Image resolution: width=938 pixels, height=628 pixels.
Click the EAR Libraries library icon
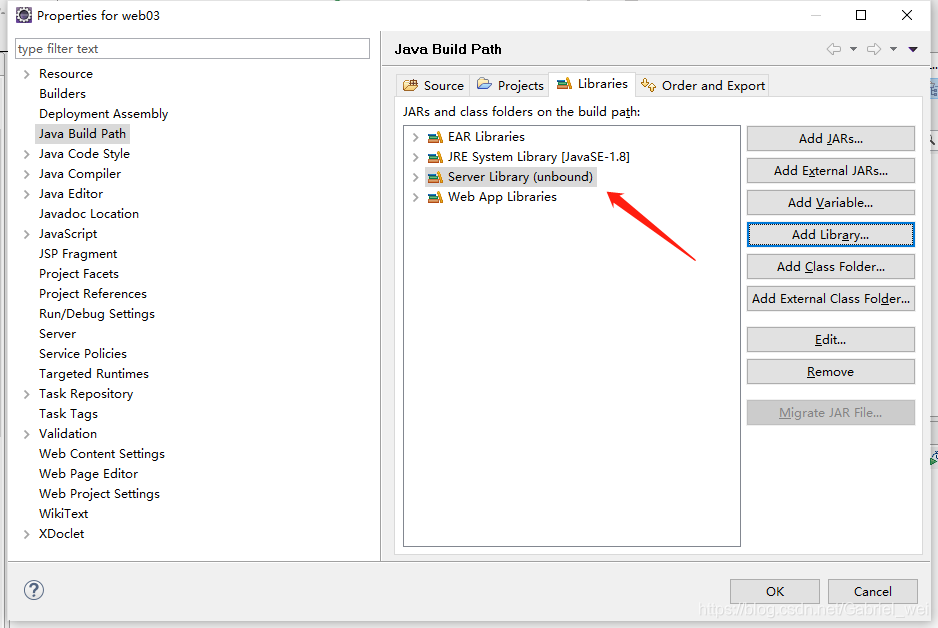(x=435, y=137)
